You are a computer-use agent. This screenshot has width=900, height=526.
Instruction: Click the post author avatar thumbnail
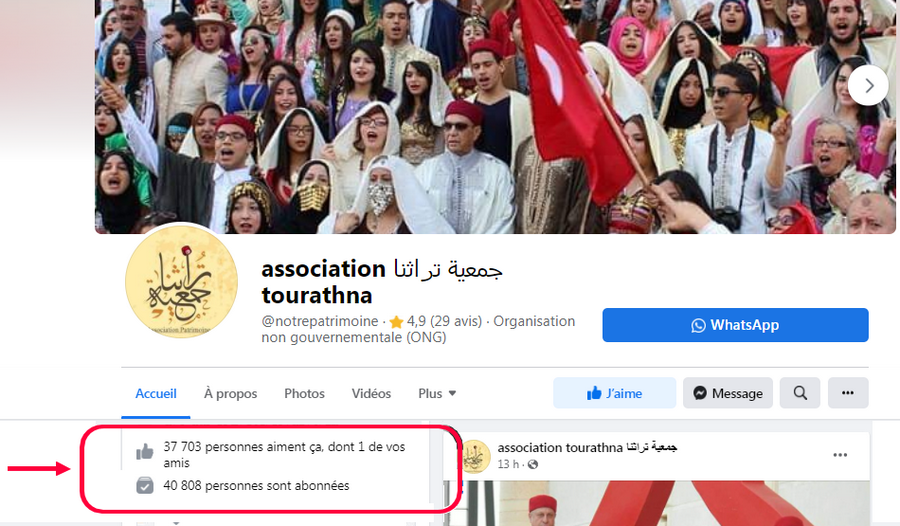pyautogui.click(x=476, y=456)
